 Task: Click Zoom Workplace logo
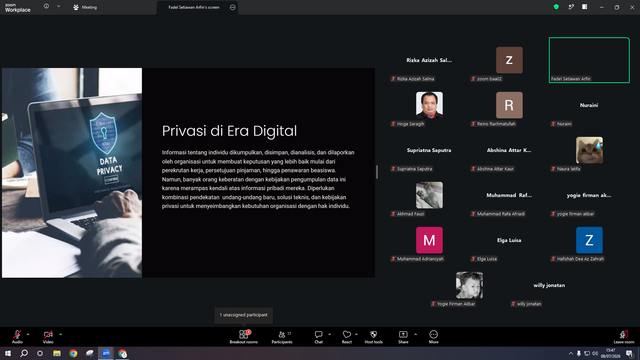click(18, 8)
